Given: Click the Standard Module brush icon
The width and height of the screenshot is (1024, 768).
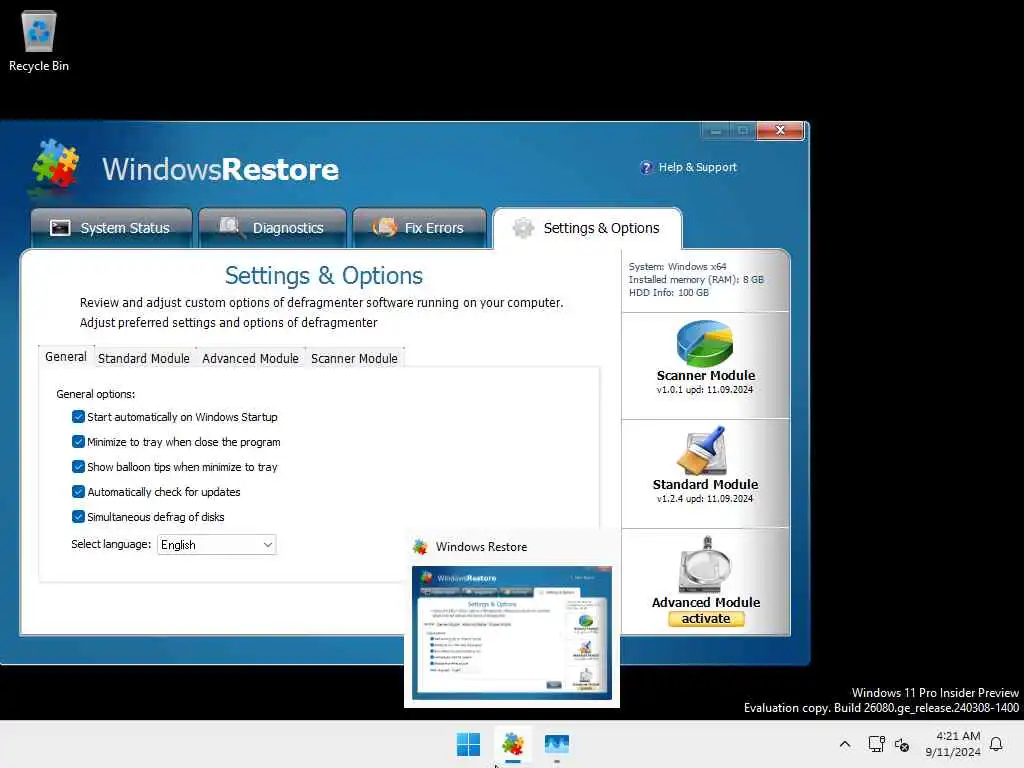Looking at the screenshot, I should [705, 451].
